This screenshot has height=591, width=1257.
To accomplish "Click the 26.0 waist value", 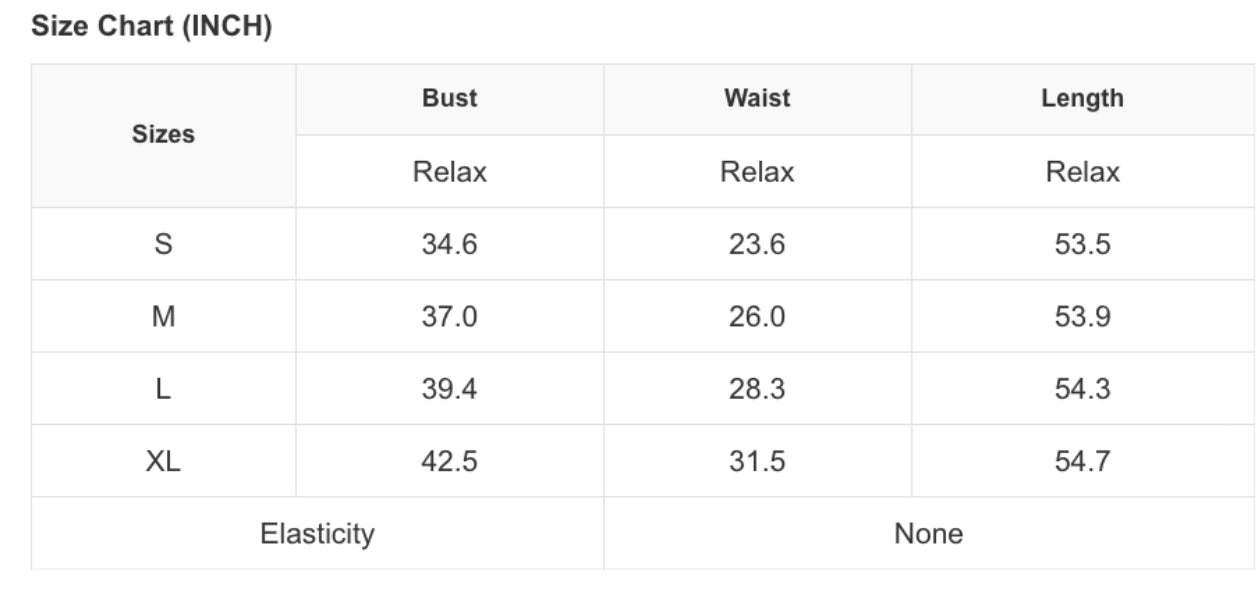I will [x=757, y=317].
